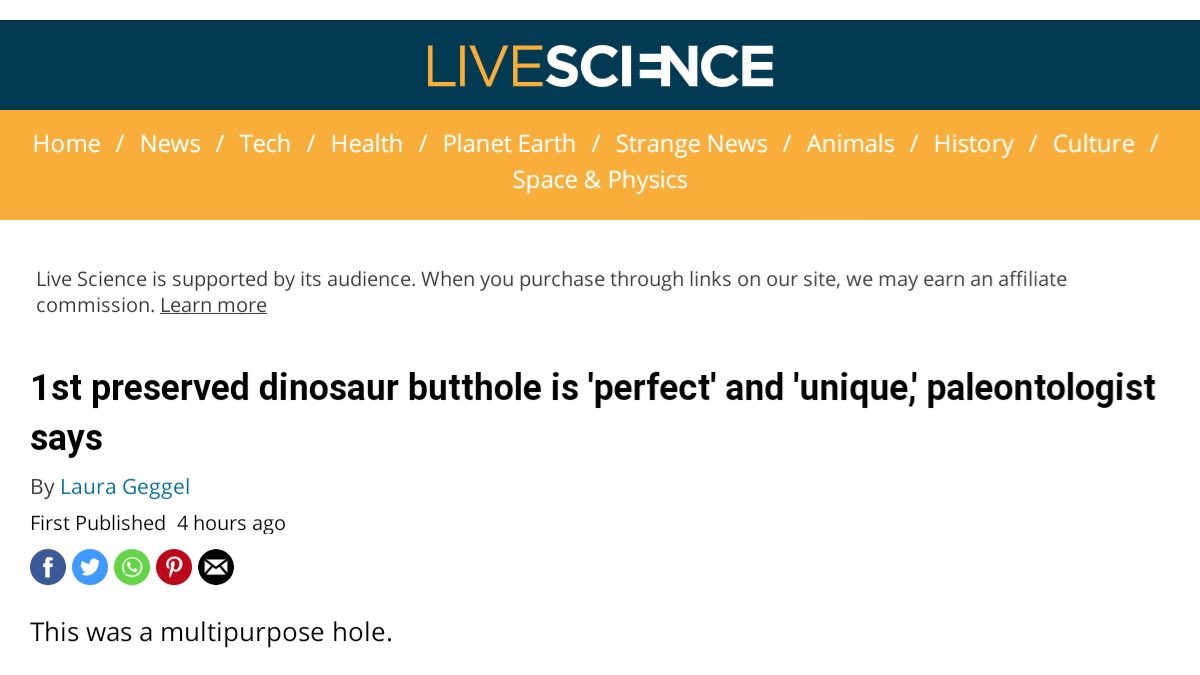Share the article on Facebook

click(48, 567)
